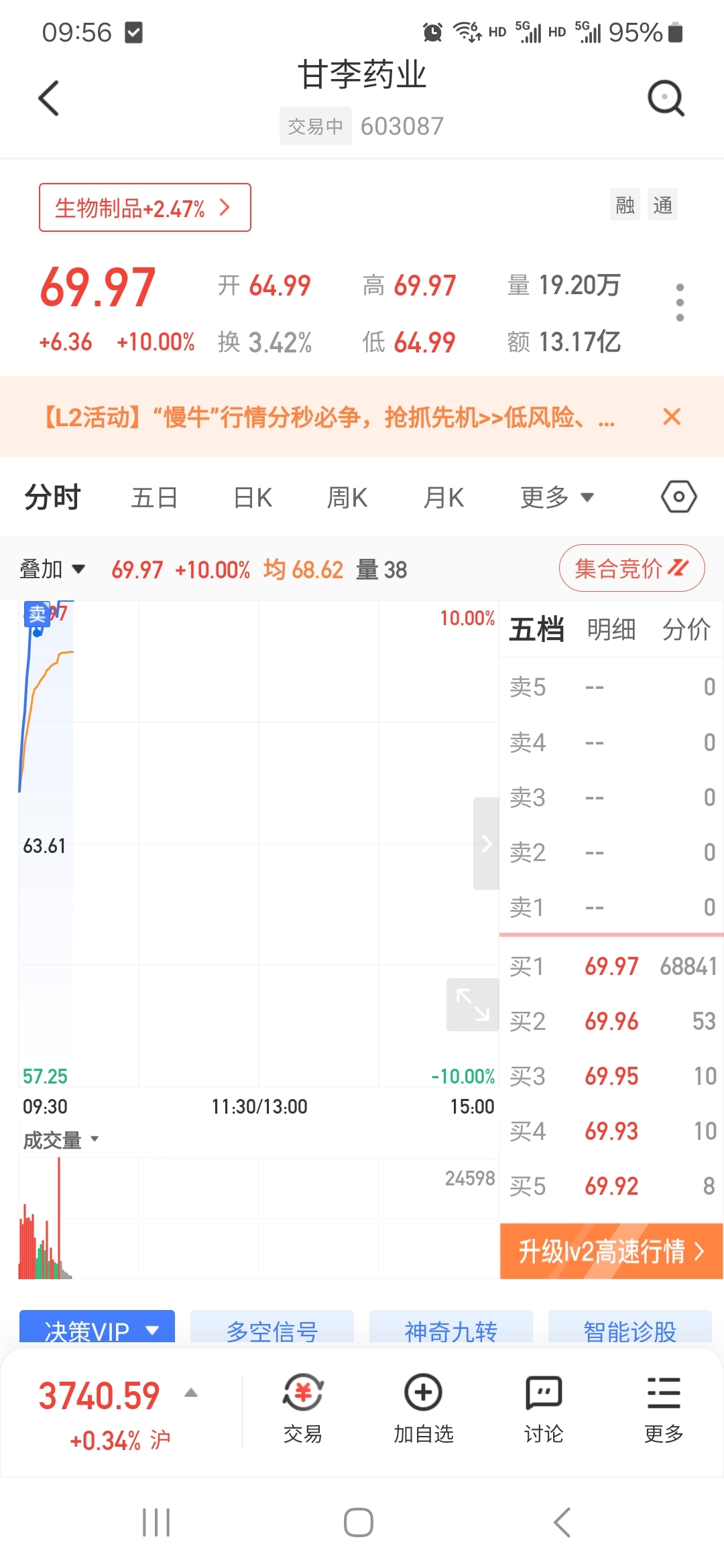Open chart settings hexagon icon
The image size is (724, 1568).
tap(679, 497)
